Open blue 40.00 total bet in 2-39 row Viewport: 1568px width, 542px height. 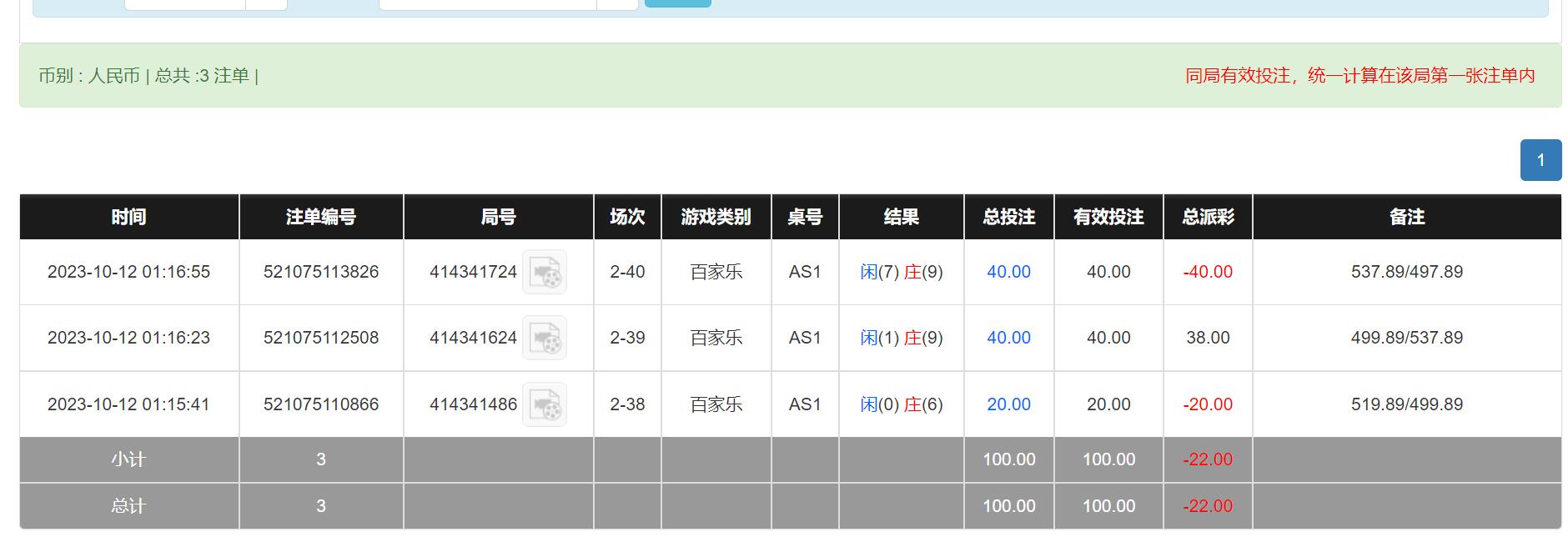tap(1008, 338)
